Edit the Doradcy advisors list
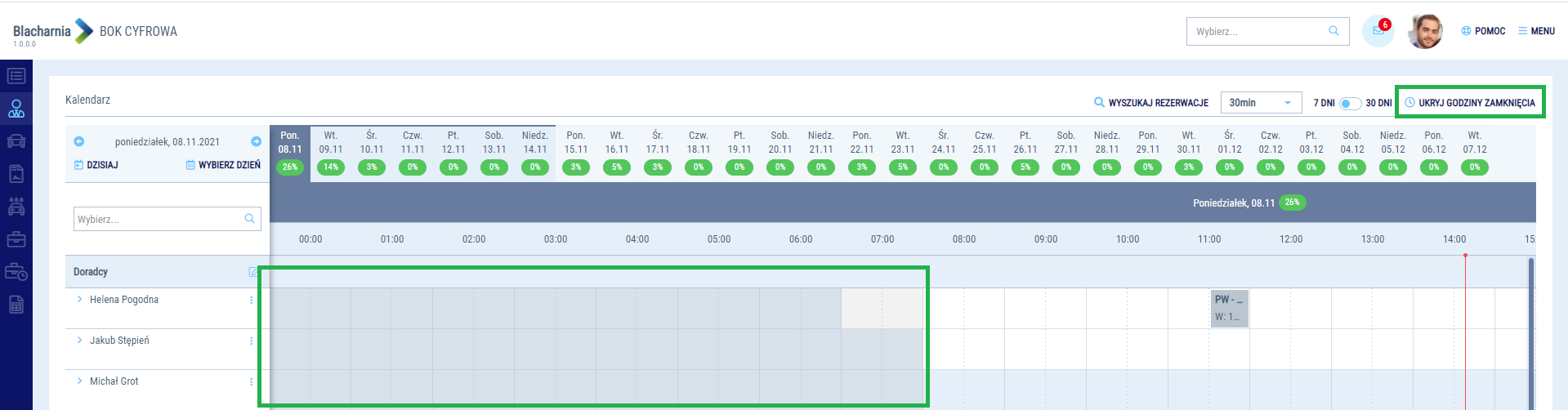 pos(252,272)
